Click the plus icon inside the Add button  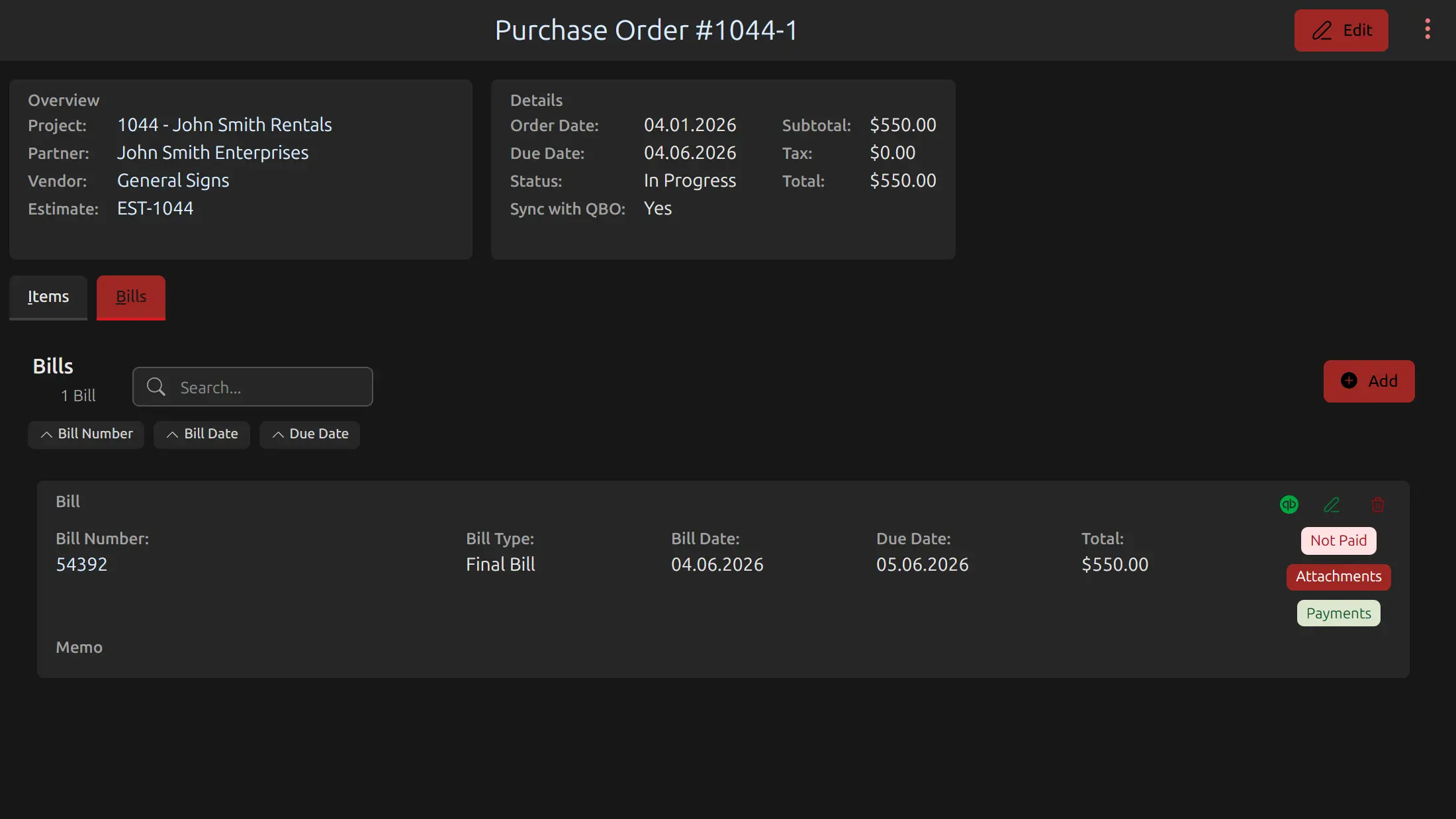[1349, 381]
